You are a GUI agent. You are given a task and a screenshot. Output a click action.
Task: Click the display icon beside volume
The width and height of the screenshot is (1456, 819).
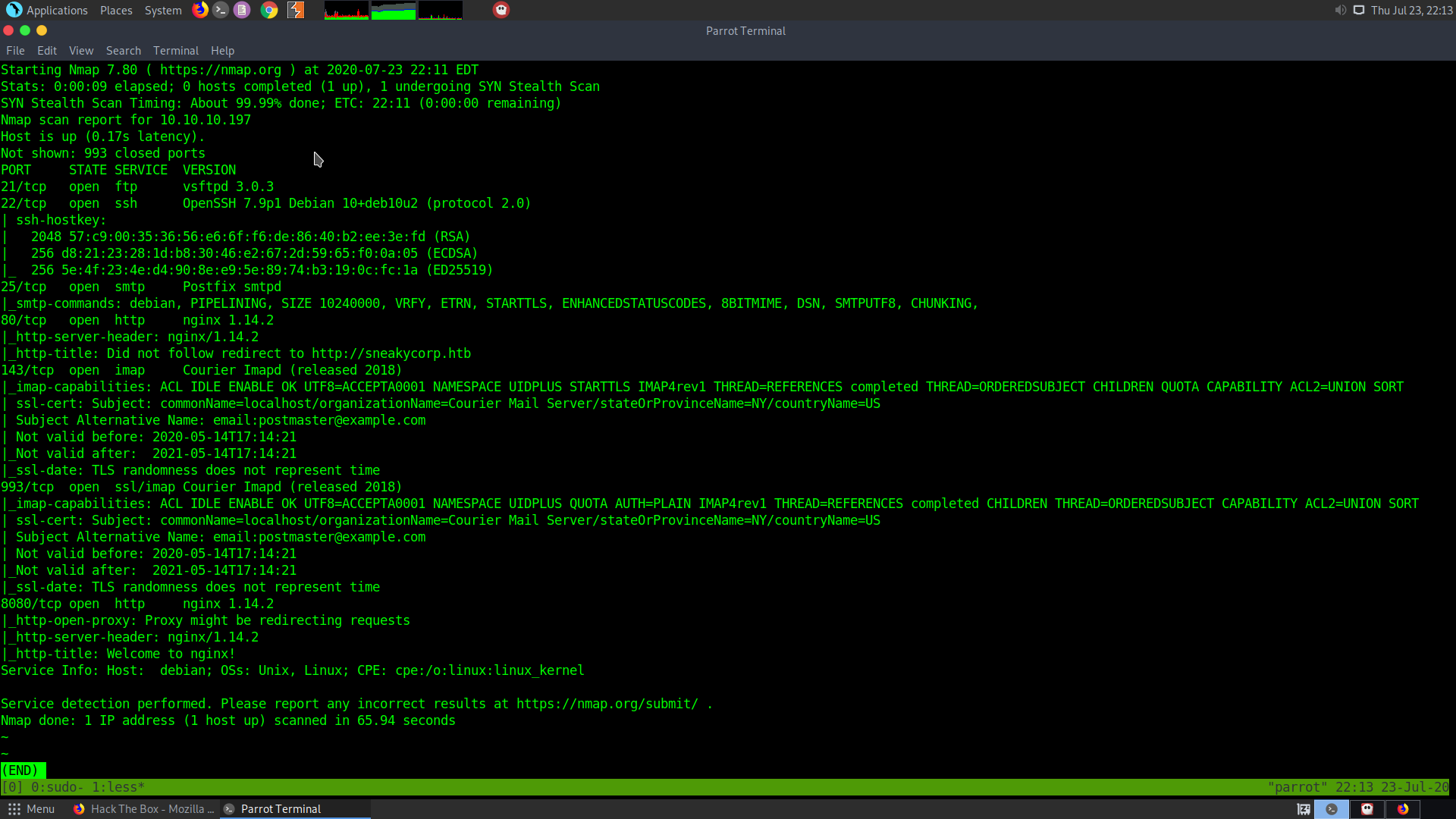(x=1359, y=10)
